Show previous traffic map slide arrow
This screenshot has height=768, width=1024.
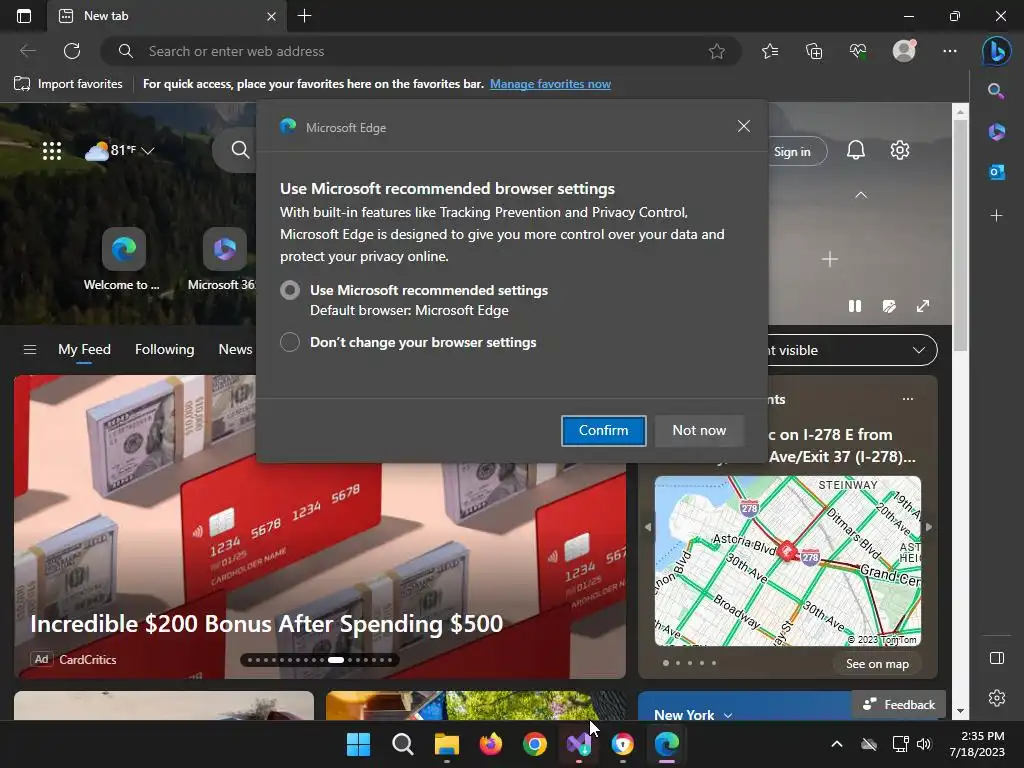click(x=648, y=526)
